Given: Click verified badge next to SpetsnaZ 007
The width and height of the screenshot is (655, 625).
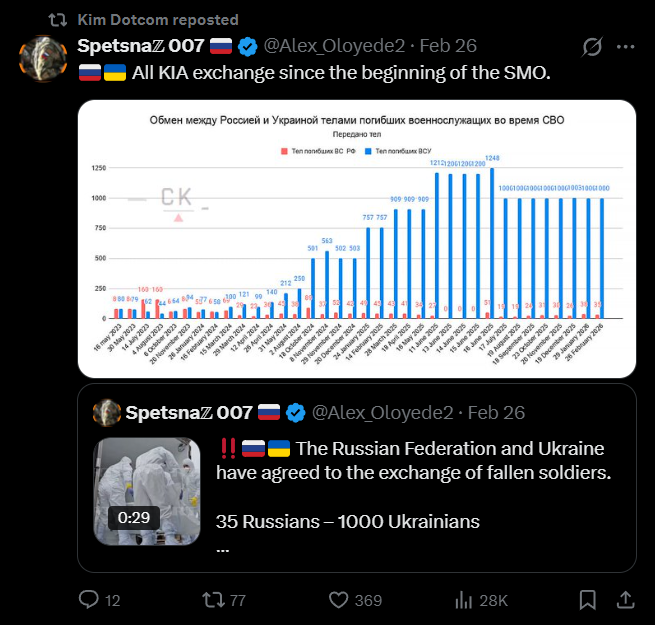Looking at the screenshot, I should (248, 46).
